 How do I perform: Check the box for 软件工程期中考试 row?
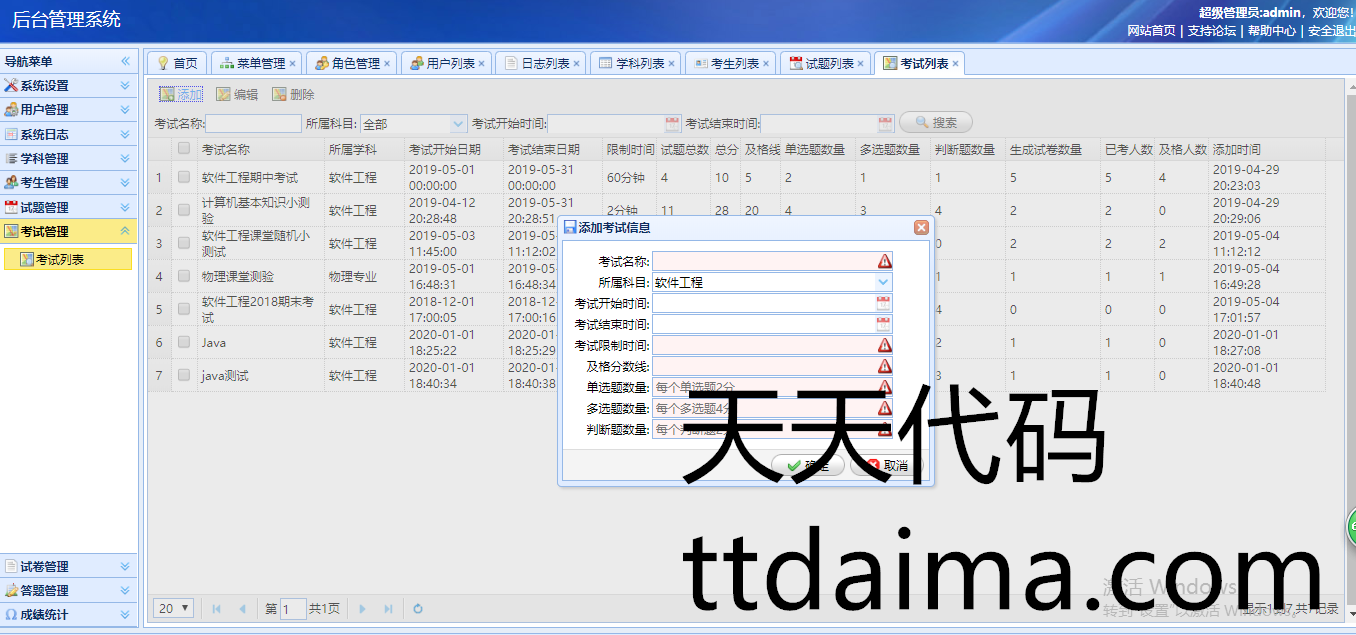(x=183, y=177)
